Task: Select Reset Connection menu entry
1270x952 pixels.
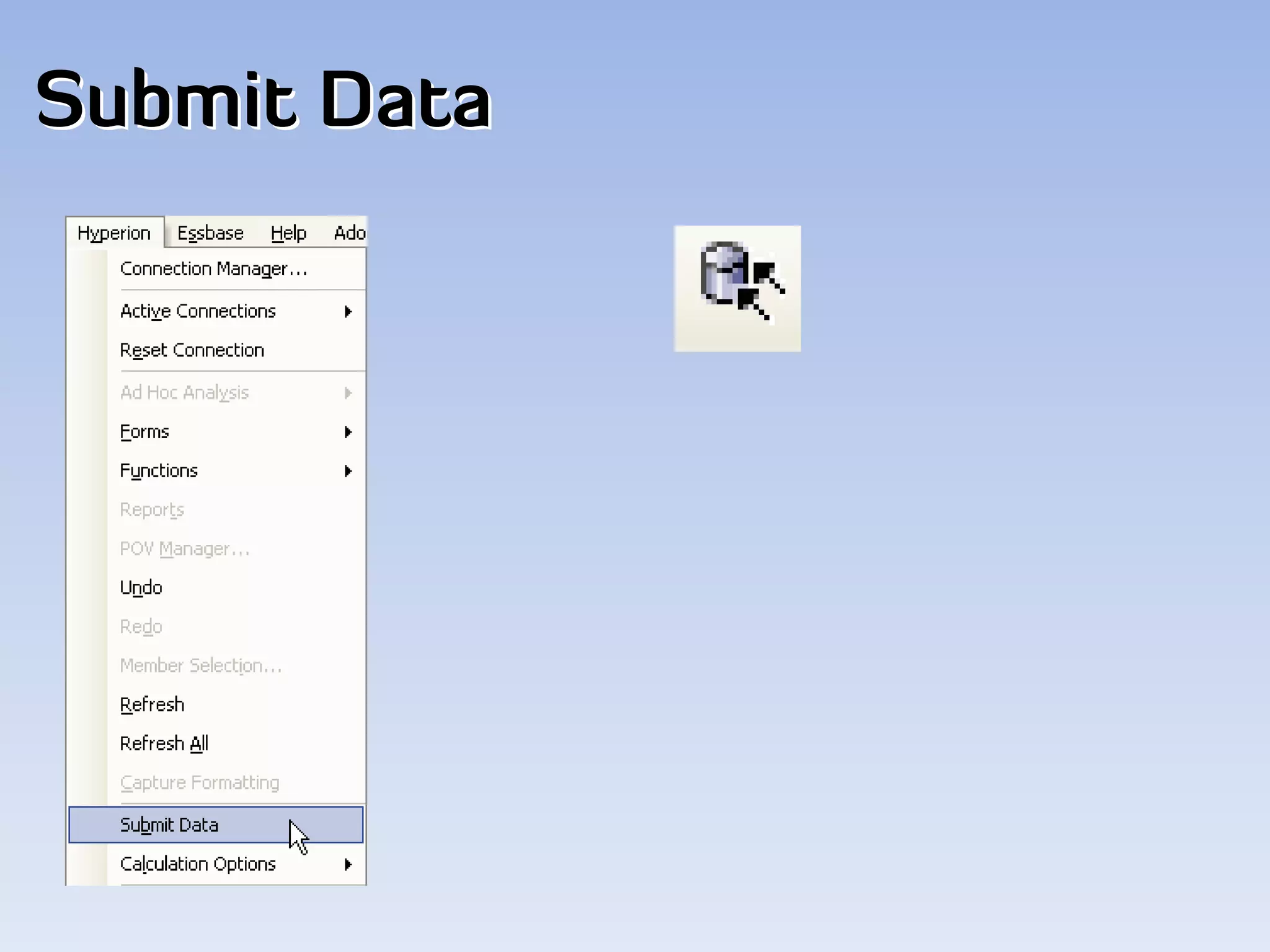Action: [192, 350]
